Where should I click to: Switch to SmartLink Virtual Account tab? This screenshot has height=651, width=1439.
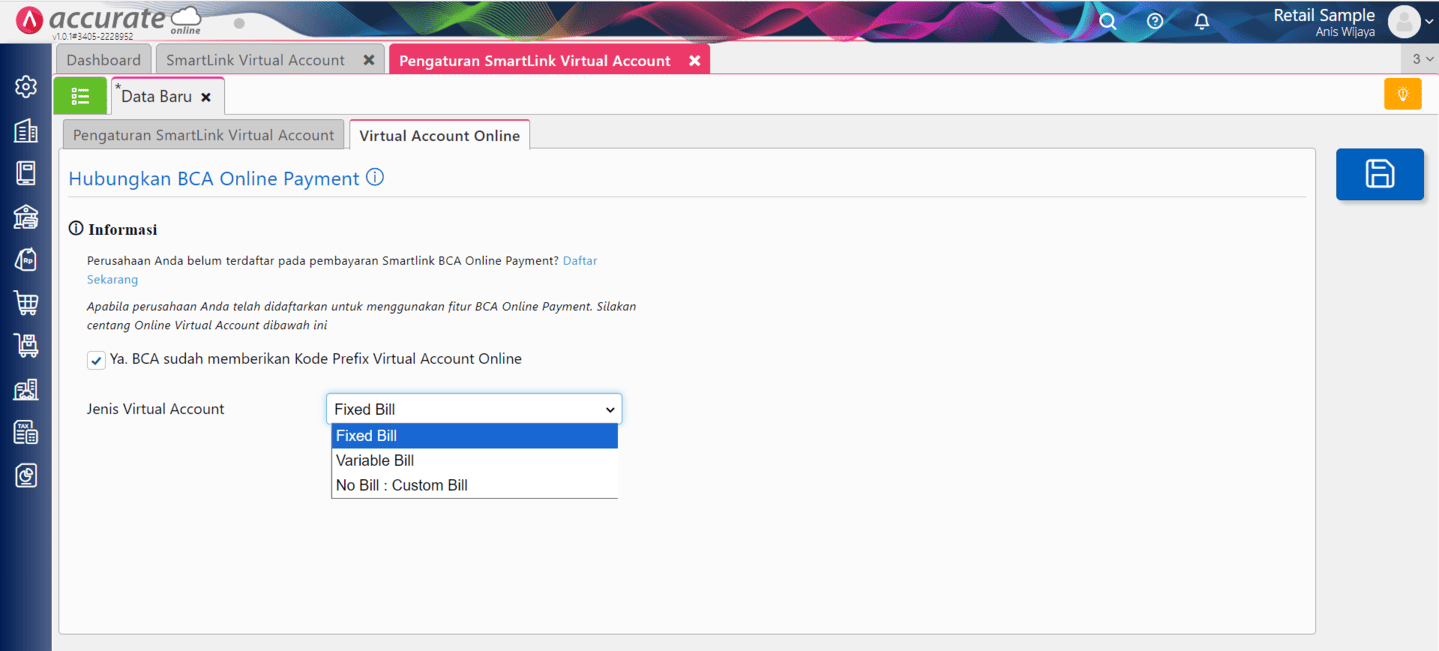pyautogui.click(x=256, y=60)
